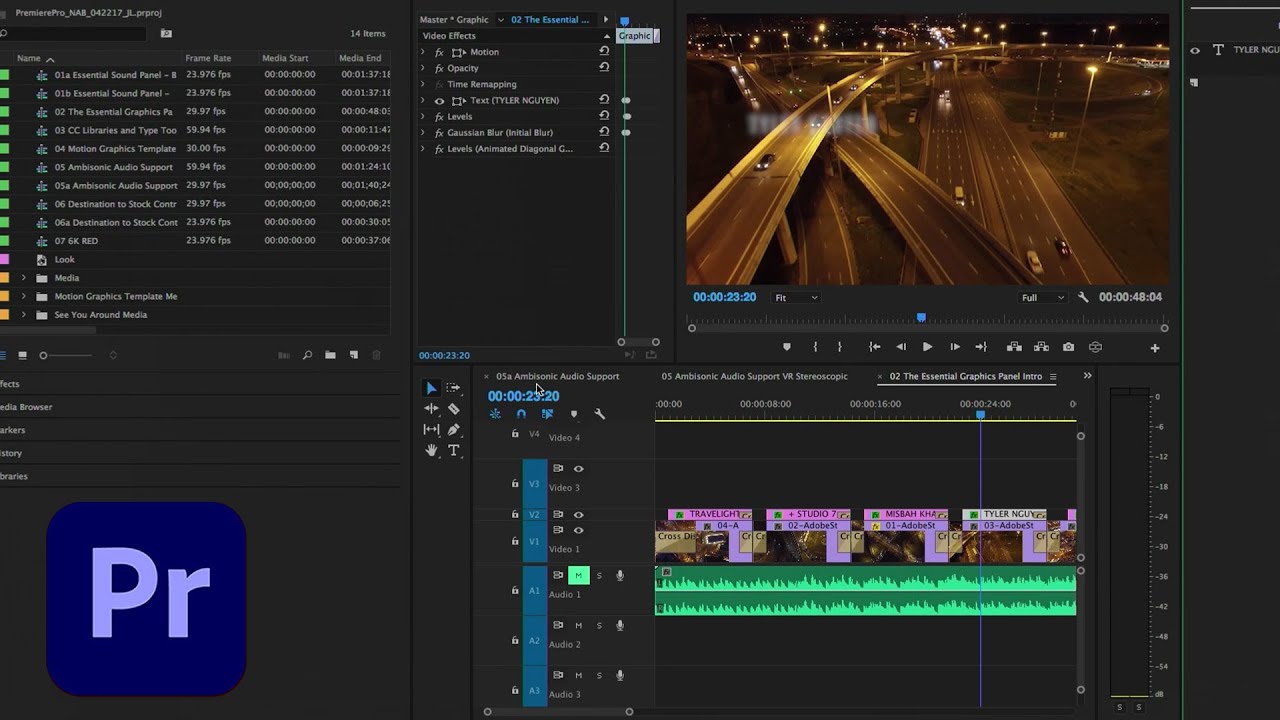The height and width of the screenshot is (720, 1280).
Task: Open the Fit zoom level dropdown
Action: [796, 297]
